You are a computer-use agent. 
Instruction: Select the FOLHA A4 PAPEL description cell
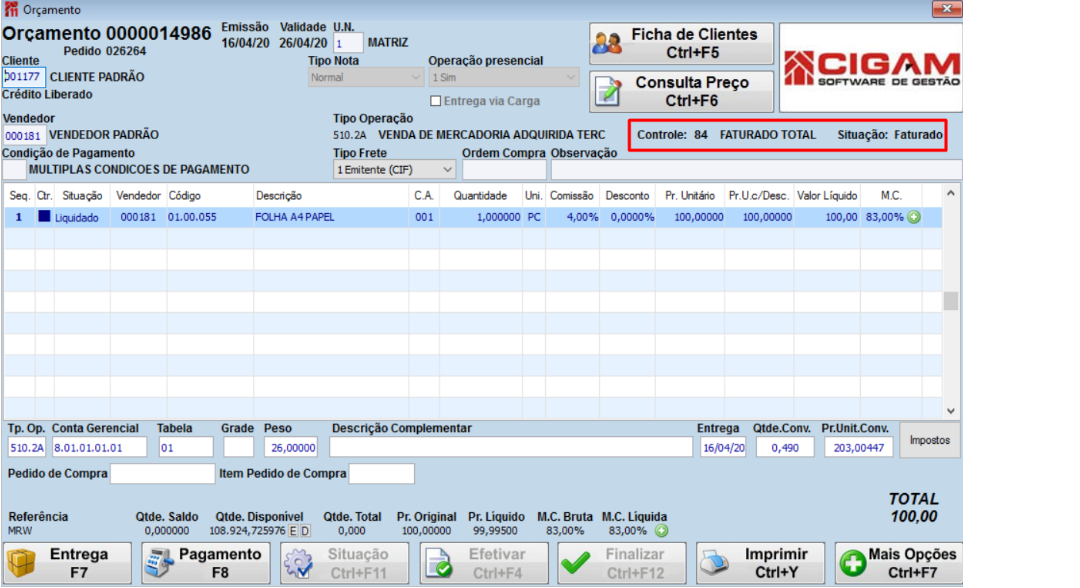331,217
